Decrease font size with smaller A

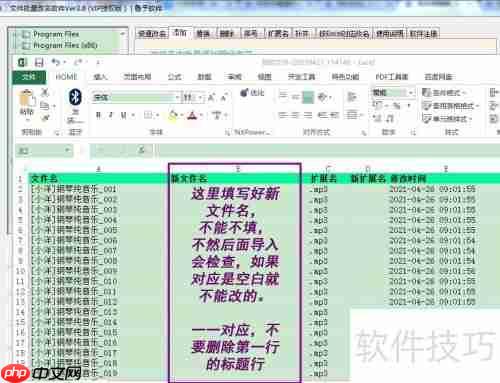[x=224, y=98]
